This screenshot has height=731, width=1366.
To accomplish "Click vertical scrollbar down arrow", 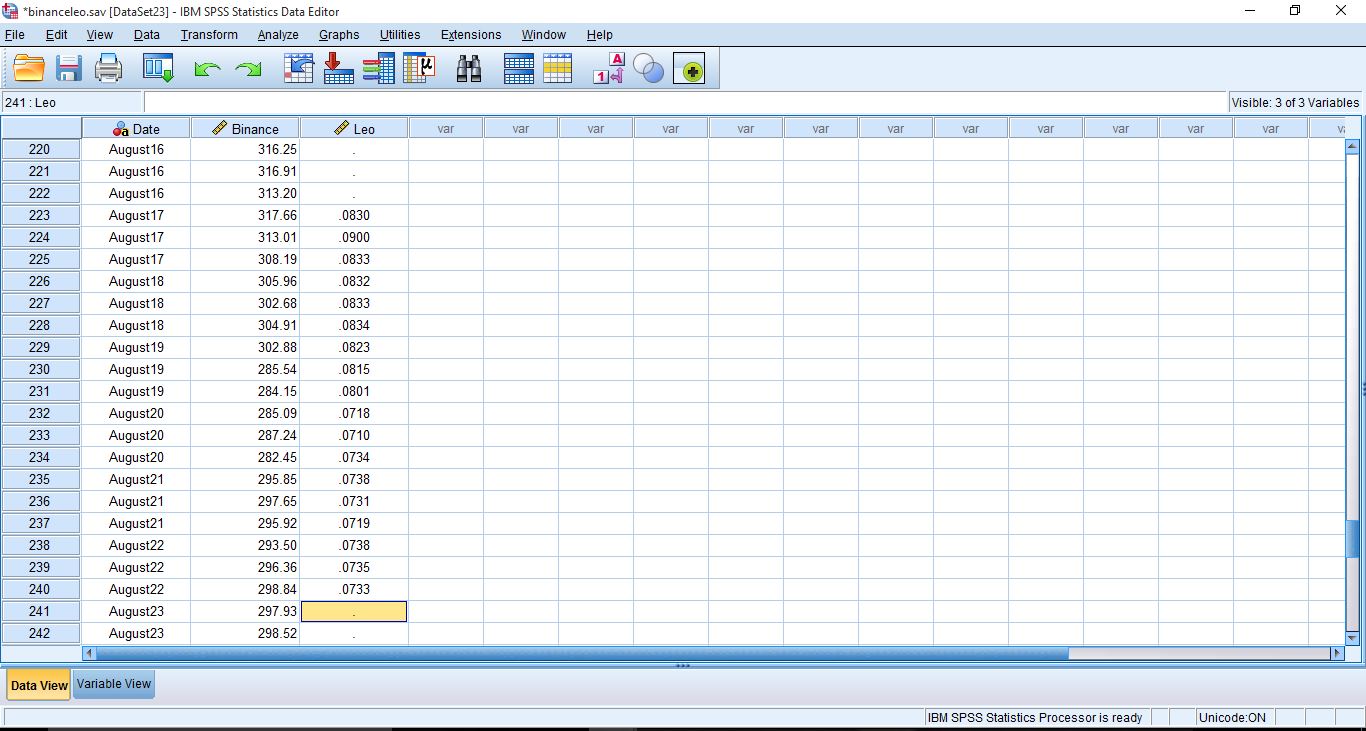I will [x=1352, y=637].
